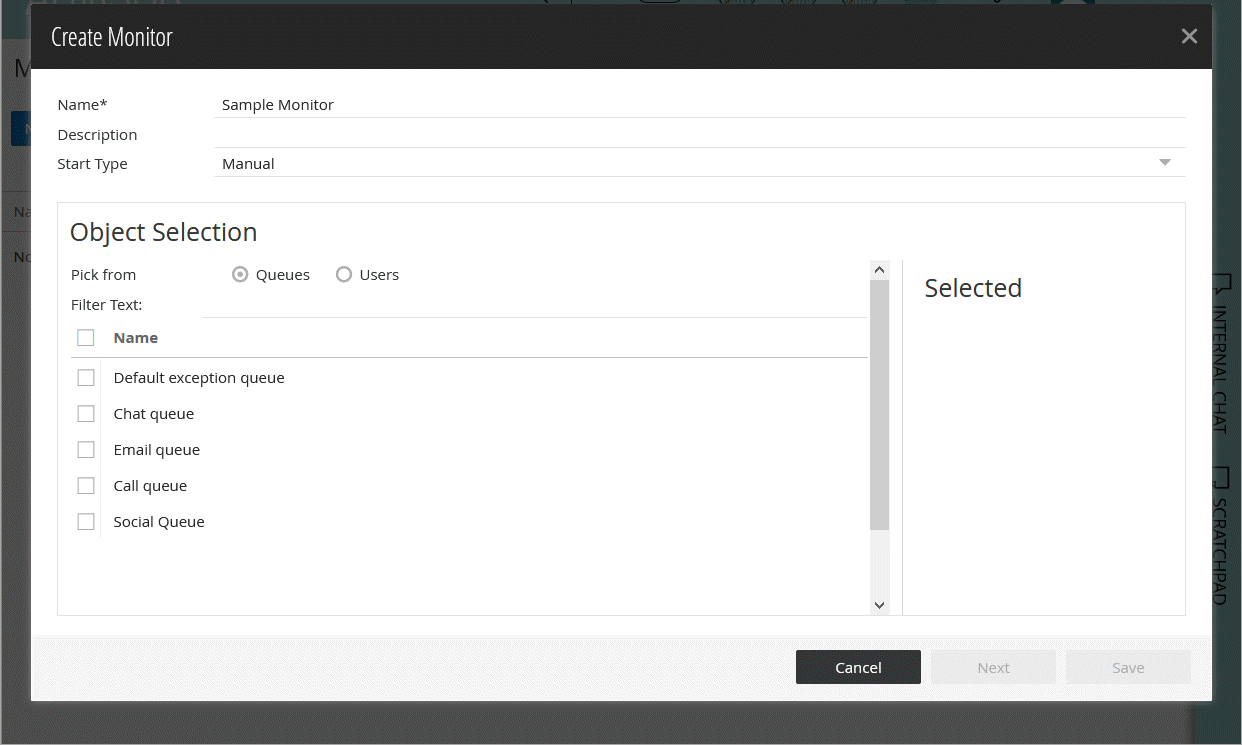The height and width of the screenshot is (745, 1242).
Task: Click the Name field containing Sample Monitor
Action: (x=700, y=104)
